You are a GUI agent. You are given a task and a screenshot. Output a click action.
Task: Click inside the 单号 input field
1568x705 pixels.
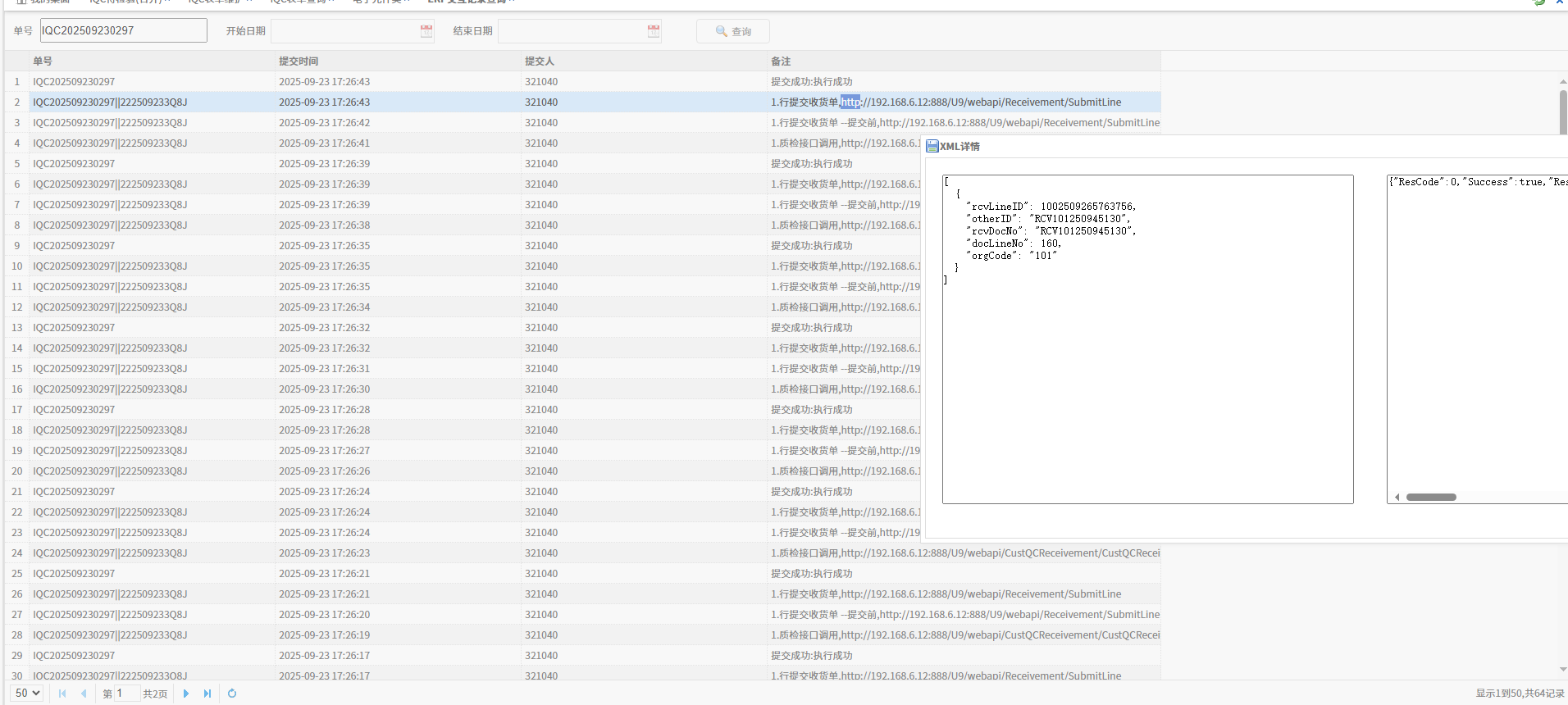tap(123, 31)
